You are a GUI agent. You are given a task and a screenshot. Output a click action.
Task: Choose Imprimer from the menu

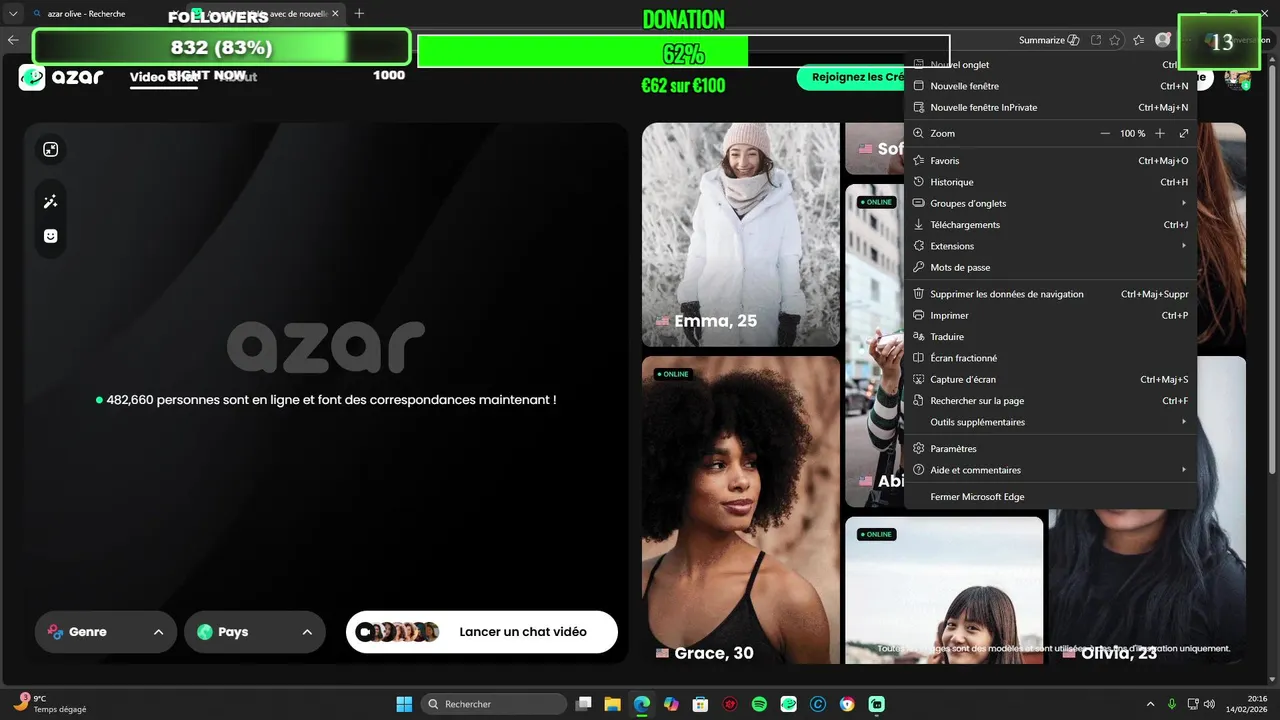coord(1050,315)
